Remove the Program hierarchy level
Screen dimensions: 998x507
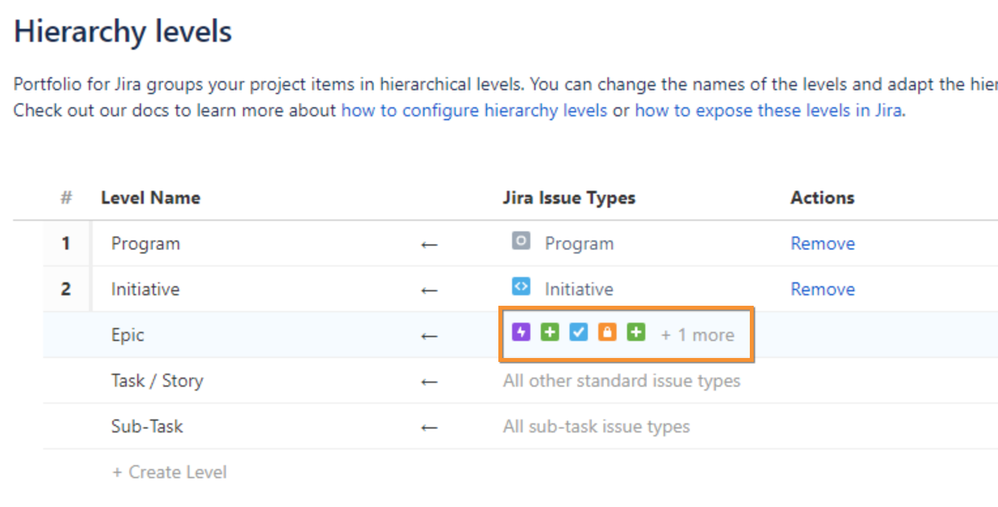pos(822,244)
